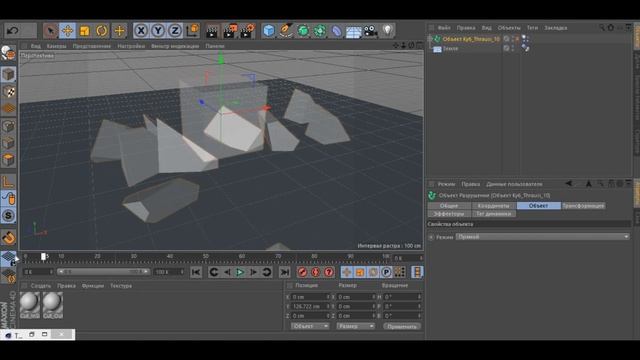Add a Cube primitive object
Image resolution: width=640 pixels, height=360 pixels.
(269, 31)
